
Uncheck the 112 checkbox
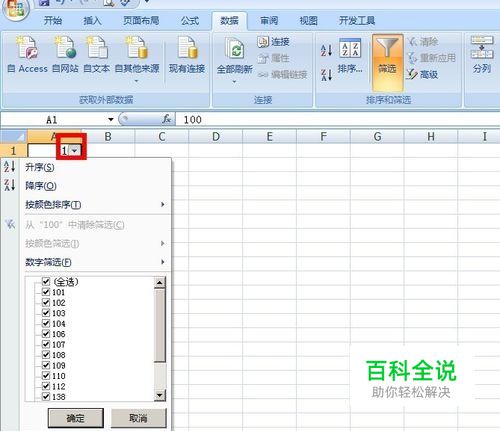point(46,386)
